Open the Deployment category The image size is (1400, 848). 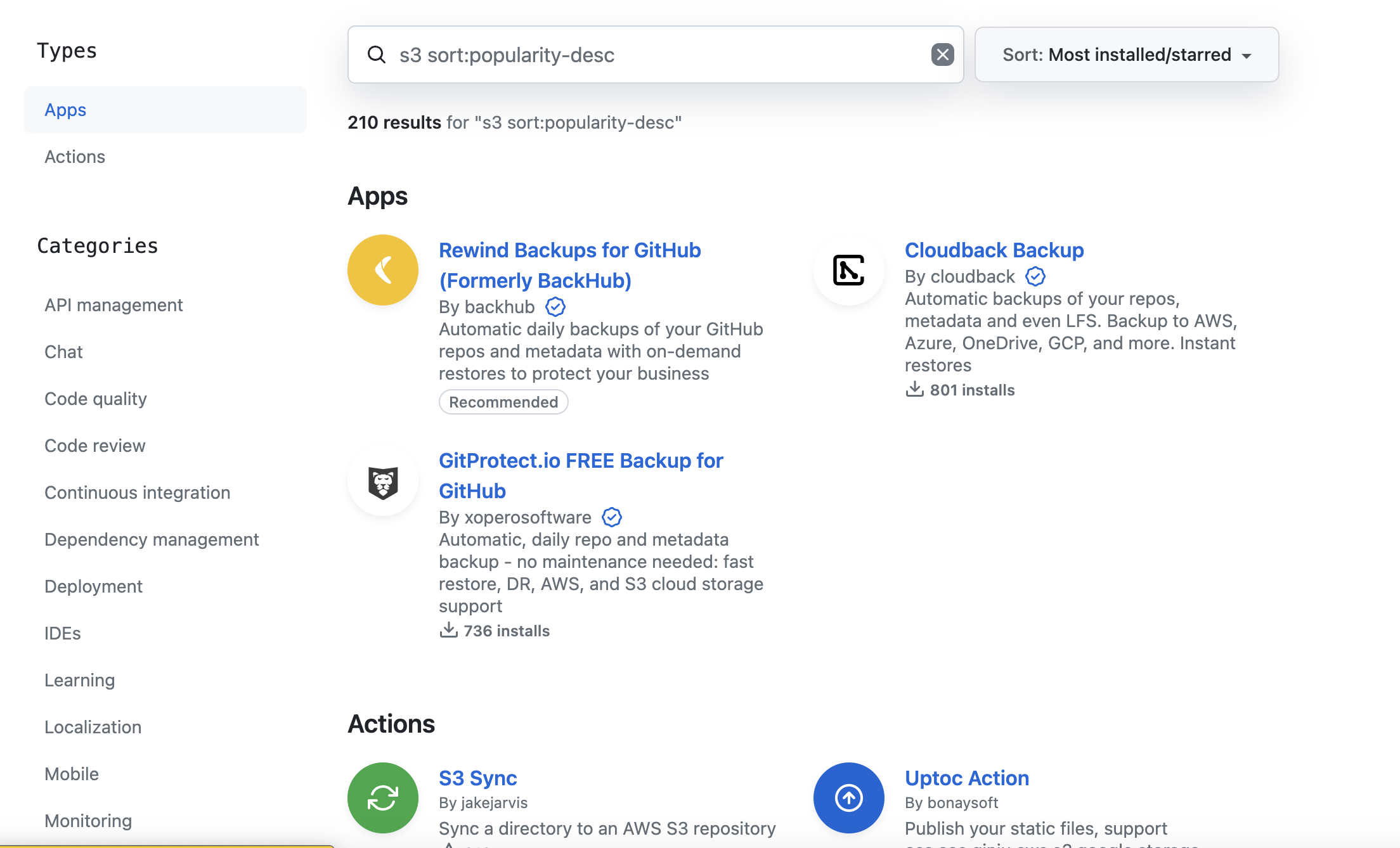[x=93, y=586]
